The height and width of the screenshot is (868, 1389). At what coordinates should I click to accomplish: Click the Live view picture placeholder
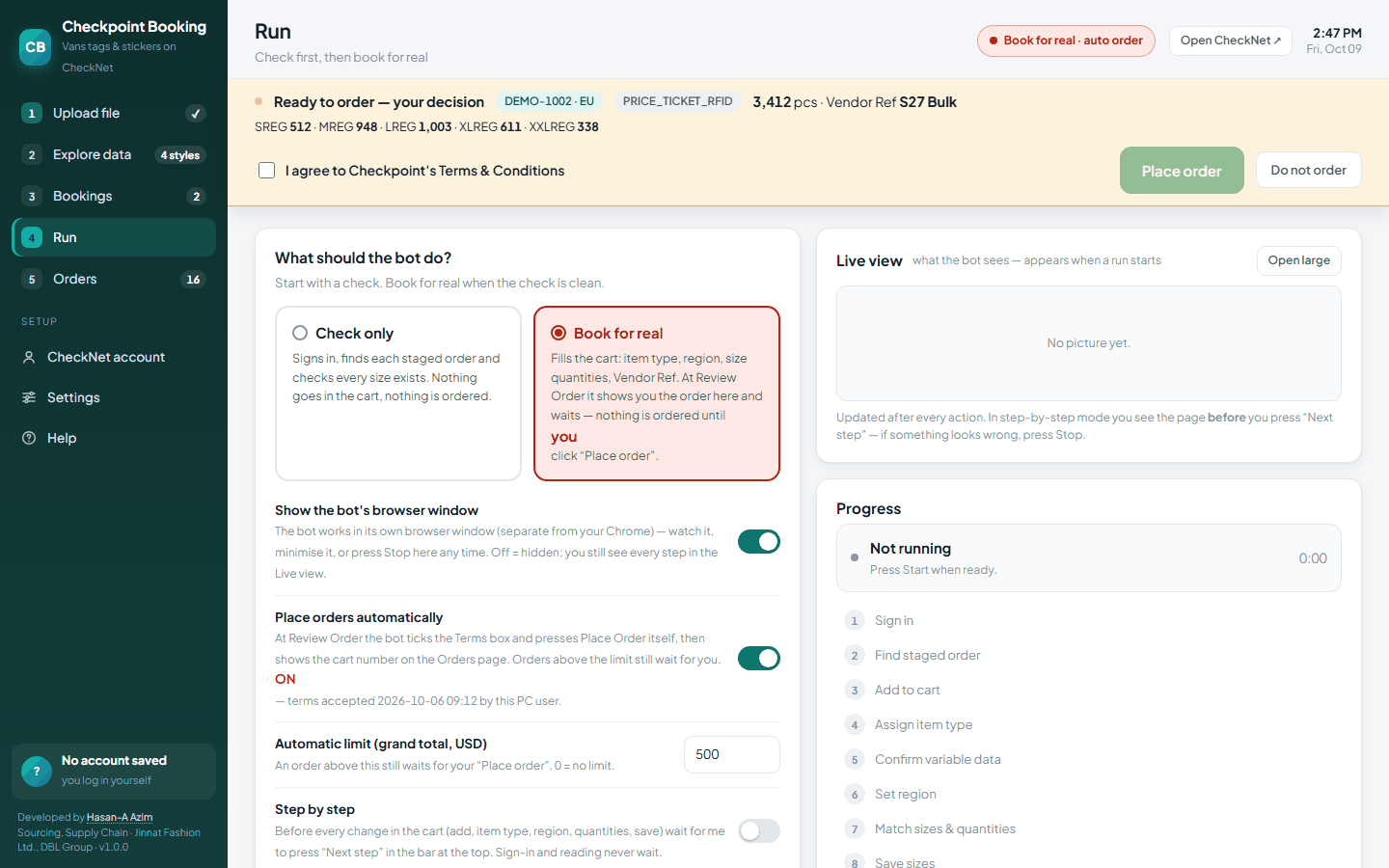[x=1088, y=343]
